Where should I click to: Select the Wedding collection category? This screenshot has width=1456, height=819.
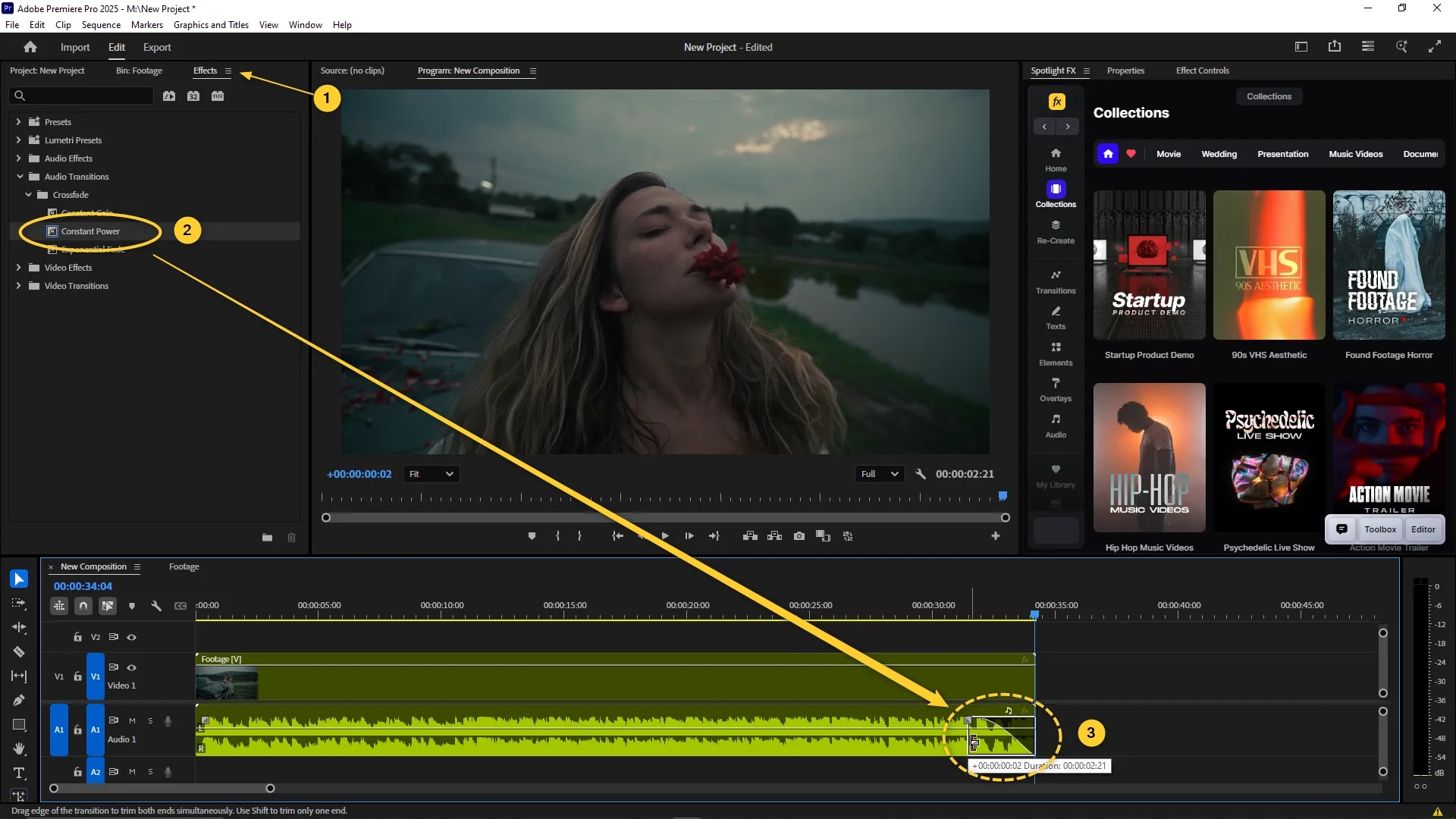click(x=1219, y=154)
